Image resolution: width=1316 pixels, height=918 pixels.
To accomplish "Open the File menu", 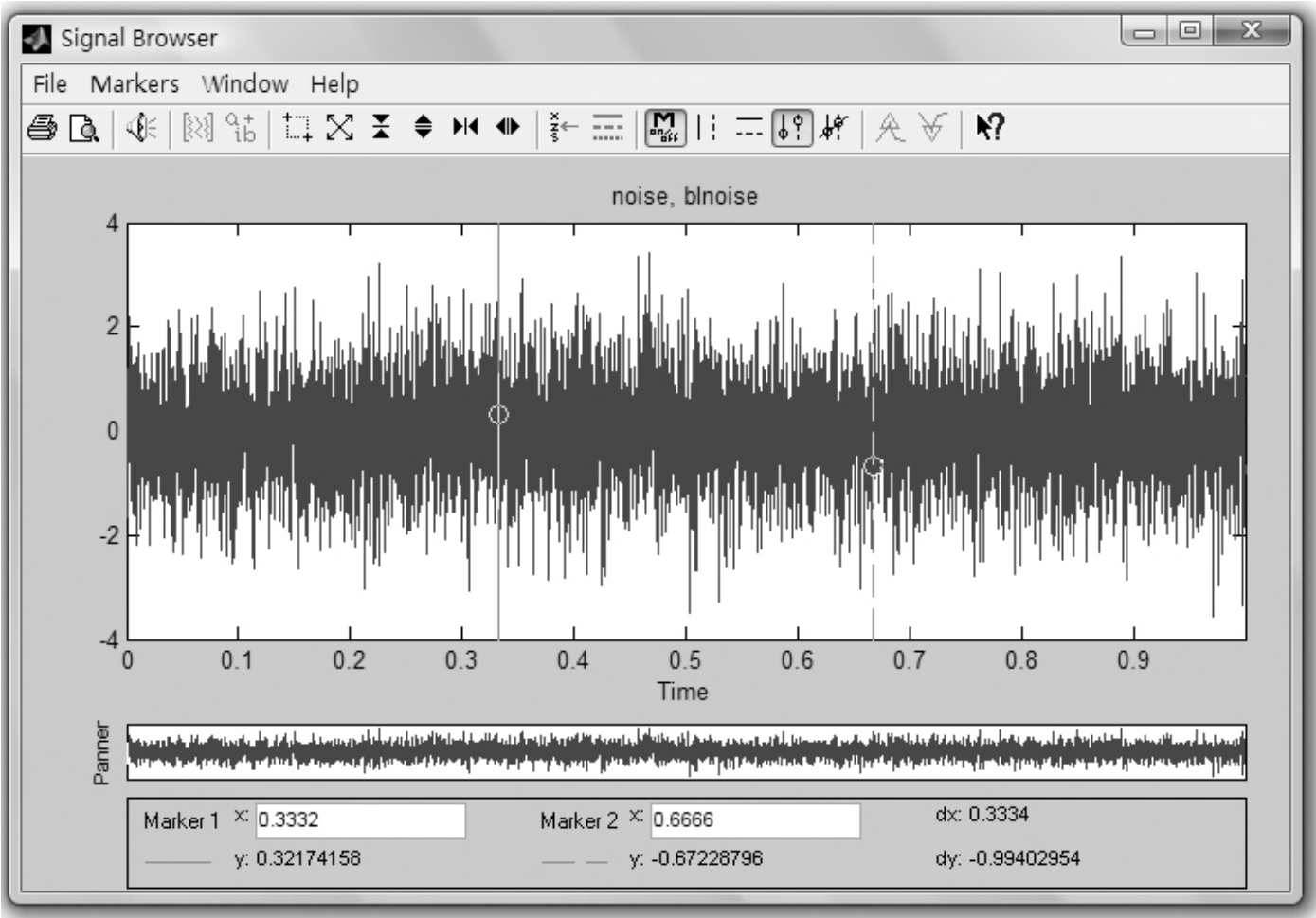I will (50, 84).
